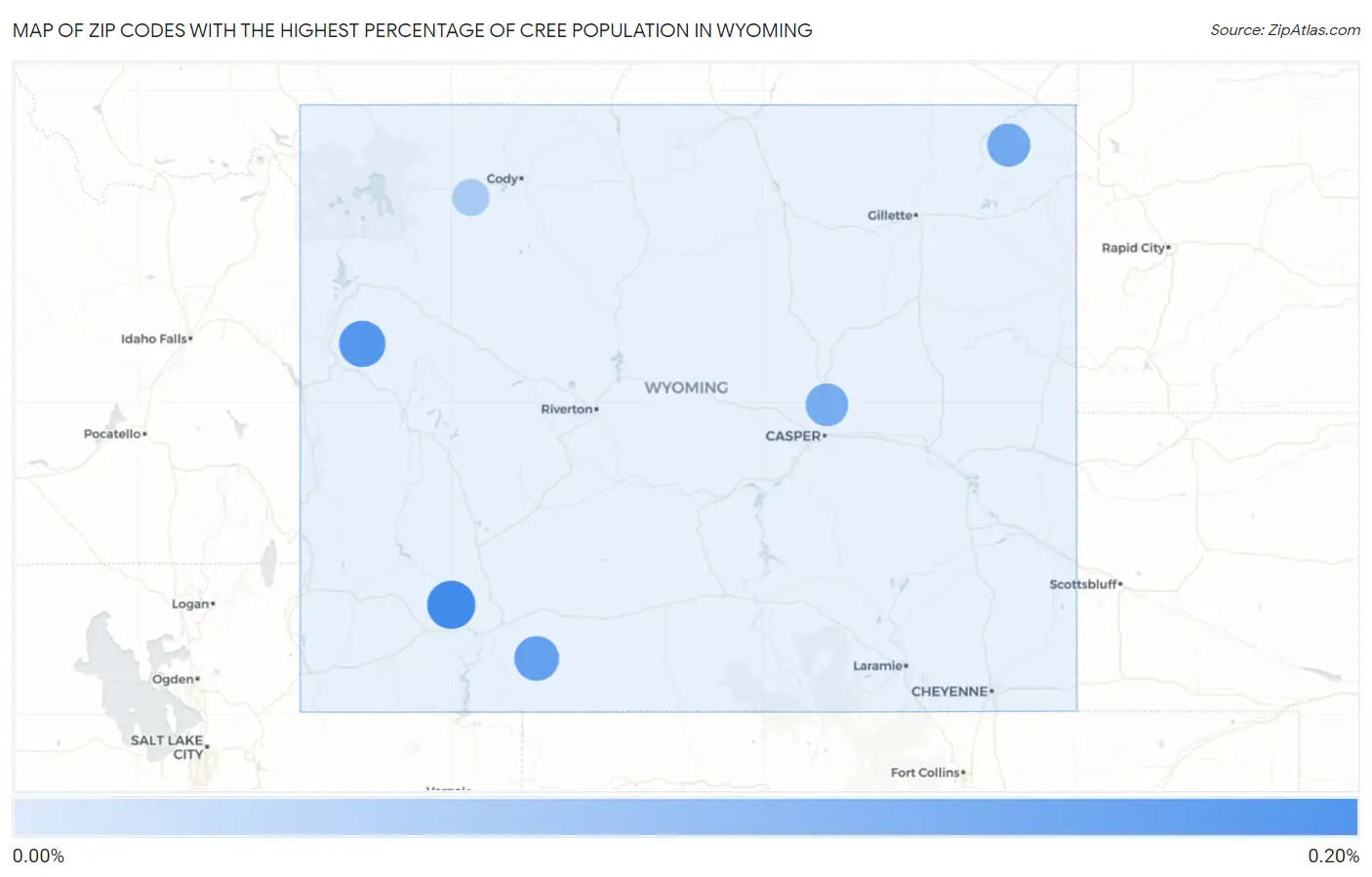Click the Laramie city label
This screenshot has width=1372, height=877.
point(880,666)
